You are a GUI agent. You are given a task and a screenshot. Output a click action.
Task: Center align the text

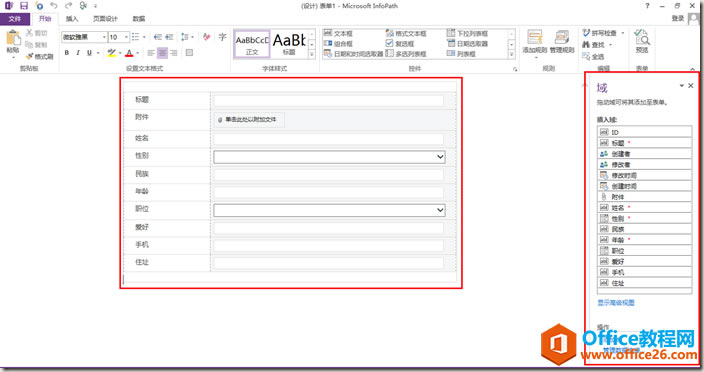[163, 53]
